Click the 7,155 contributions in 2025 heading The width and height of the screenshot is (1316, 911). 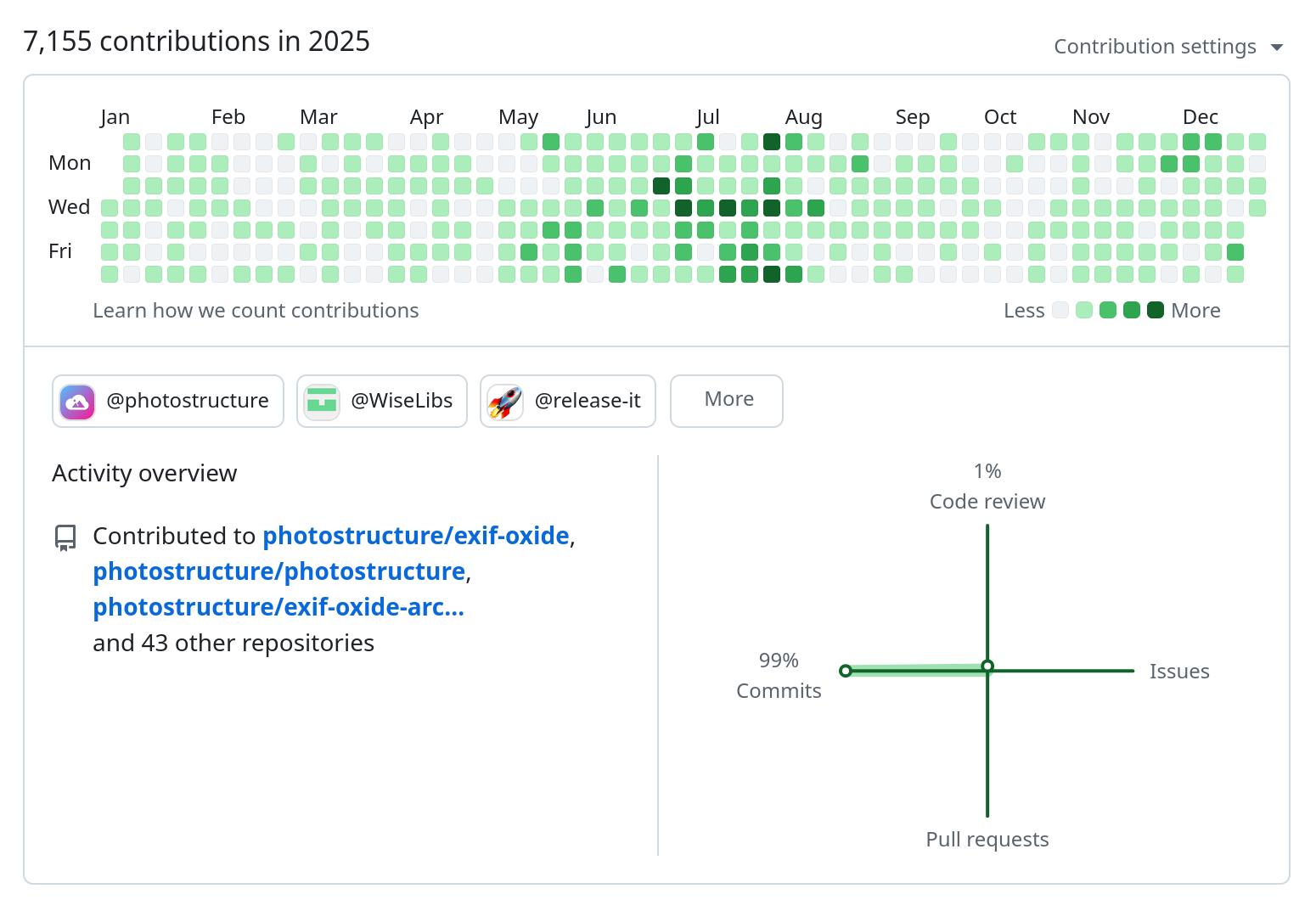point(197,42)
